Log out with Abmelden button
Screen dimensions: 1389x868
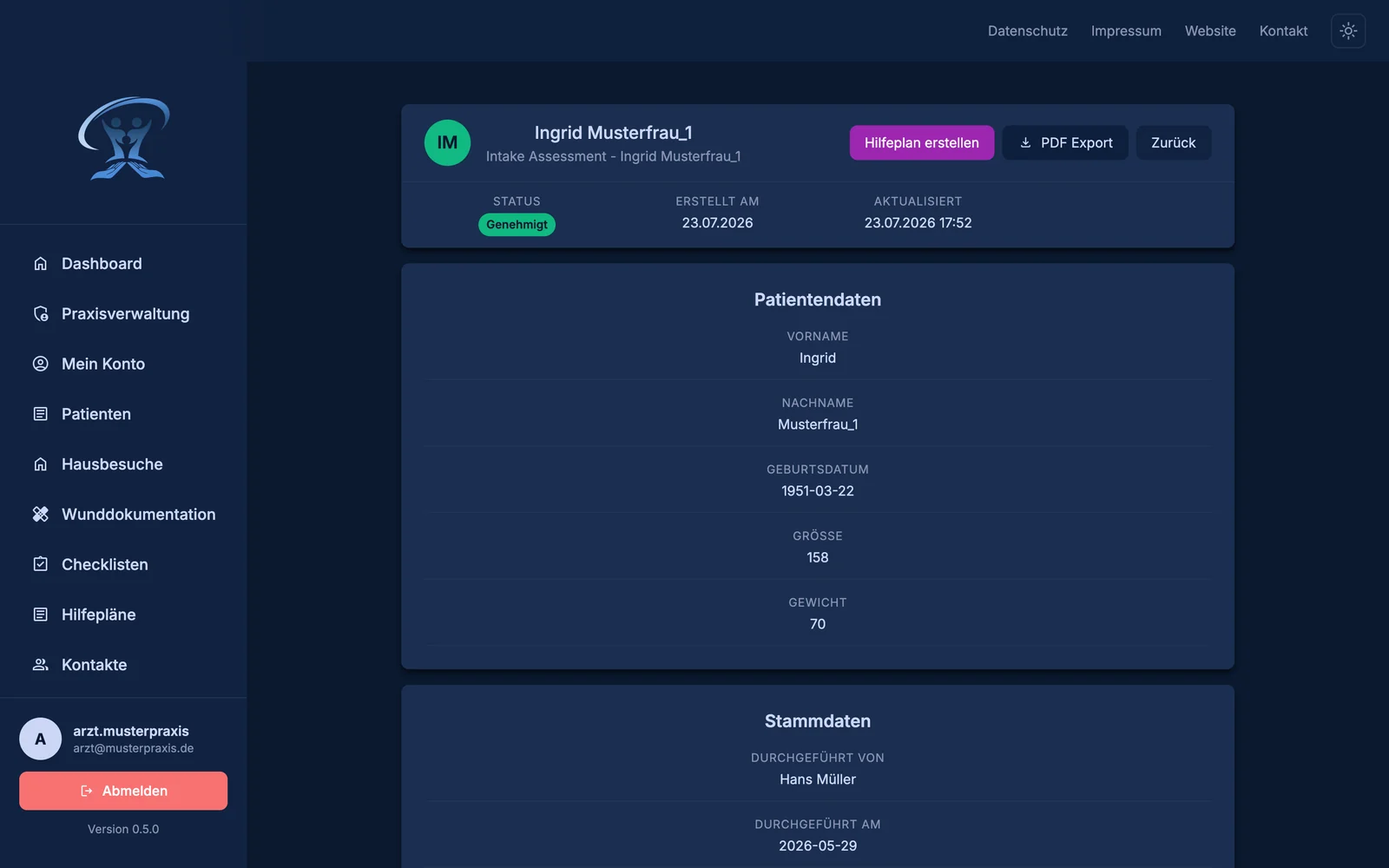[123, 791]
